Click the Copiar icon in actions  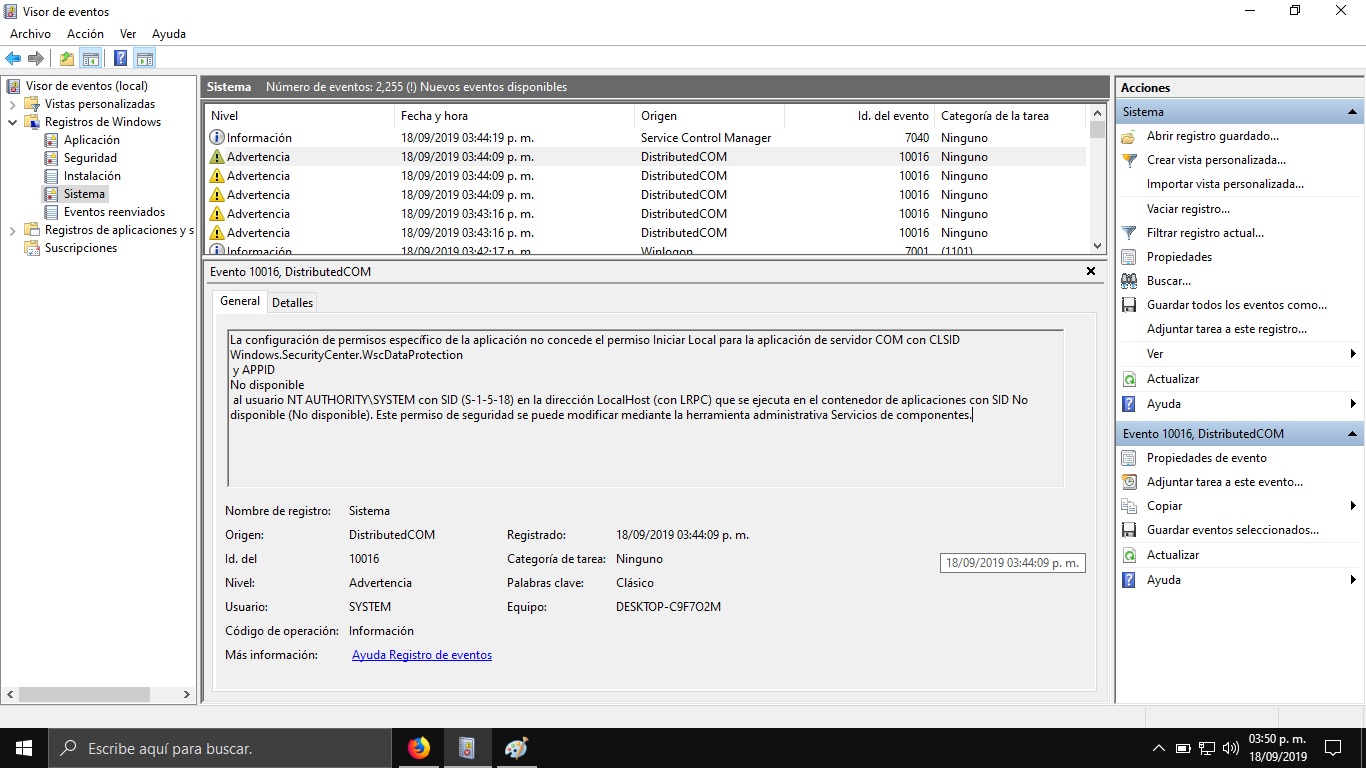(x=1129, y=506)
